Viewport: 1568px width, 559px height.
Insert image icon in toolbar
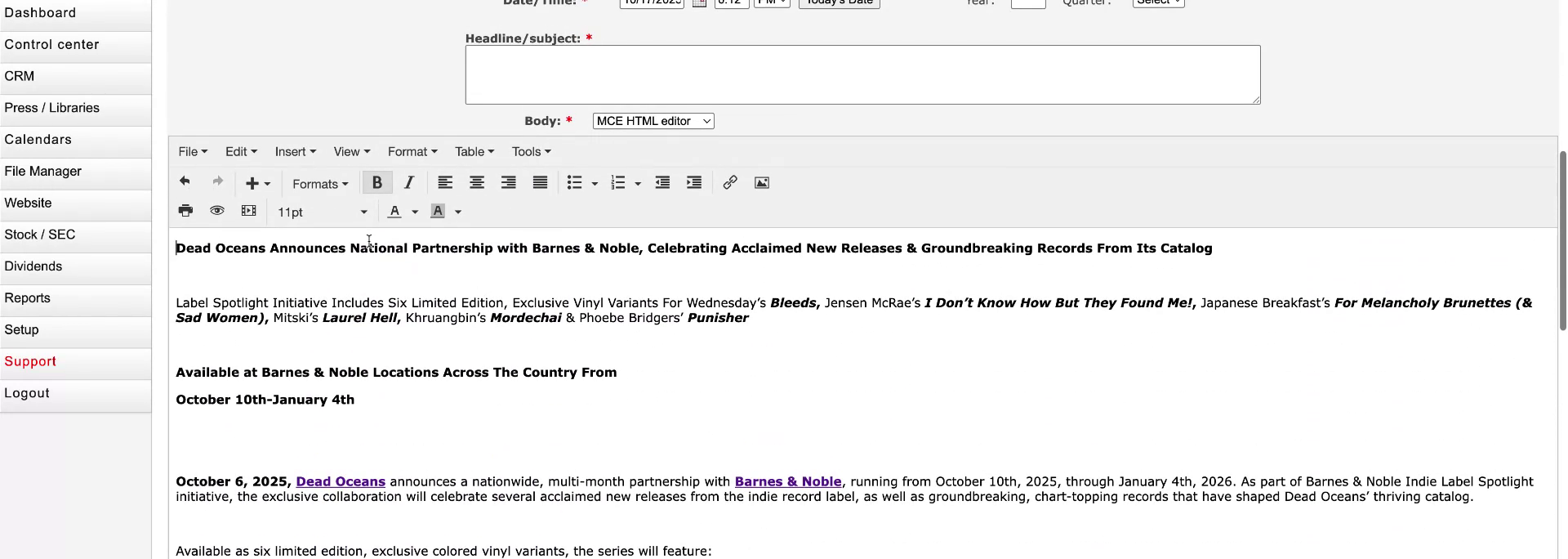point(762,182)
